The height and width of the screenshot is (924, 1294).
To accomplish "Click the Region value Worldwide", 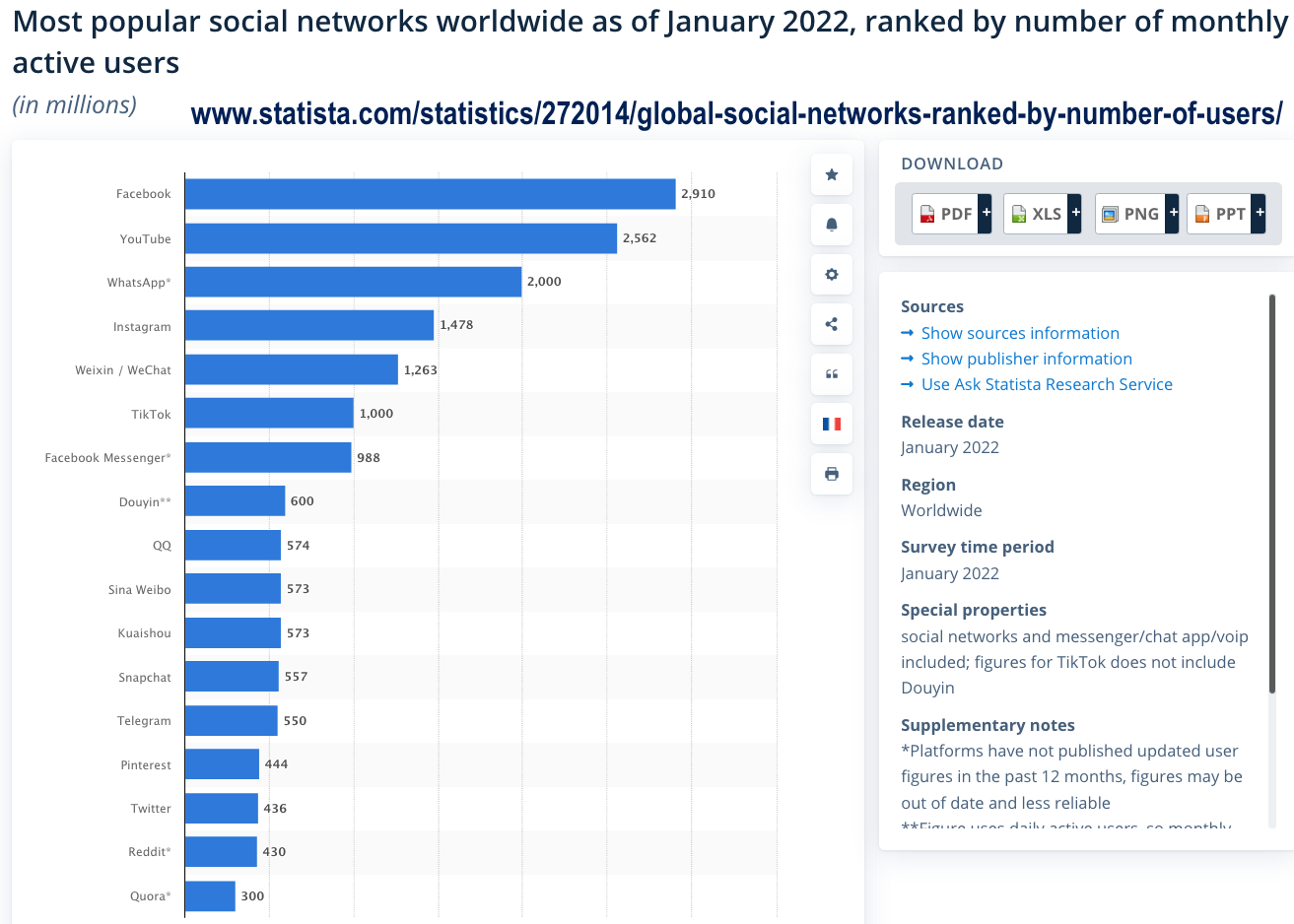I will pos(941,510).
